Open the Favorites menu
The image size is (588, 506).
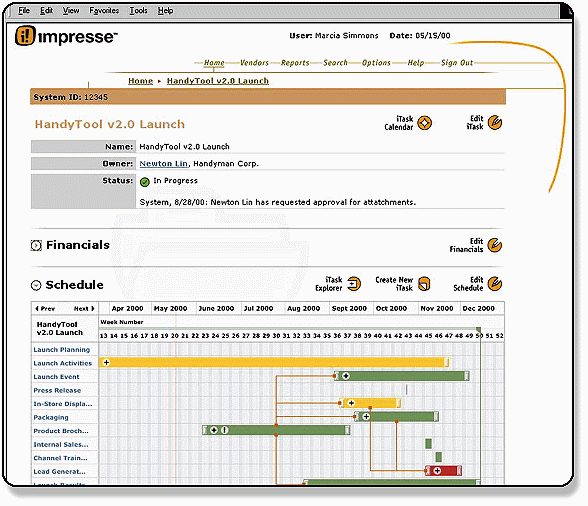pyautogui.click(x=104, y=11)
